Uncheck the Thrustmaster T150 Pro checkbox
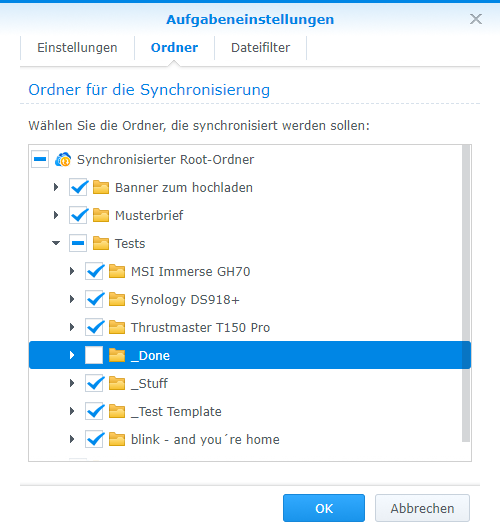This screenshot has height=530, width=500. click(x=94, y=327)
